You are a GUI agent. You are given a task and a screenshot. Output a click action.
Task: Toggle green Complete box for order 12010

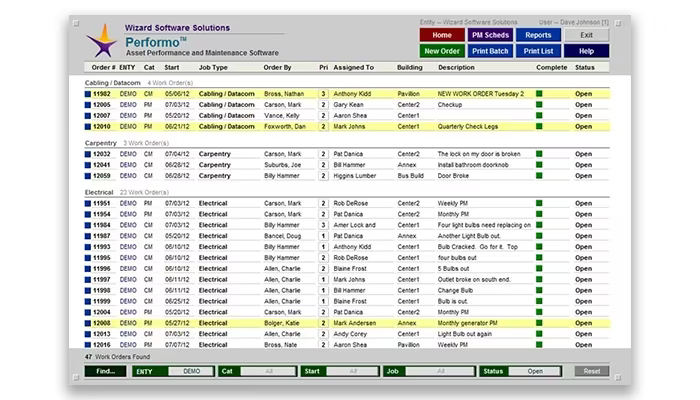(x=539, y=126)
